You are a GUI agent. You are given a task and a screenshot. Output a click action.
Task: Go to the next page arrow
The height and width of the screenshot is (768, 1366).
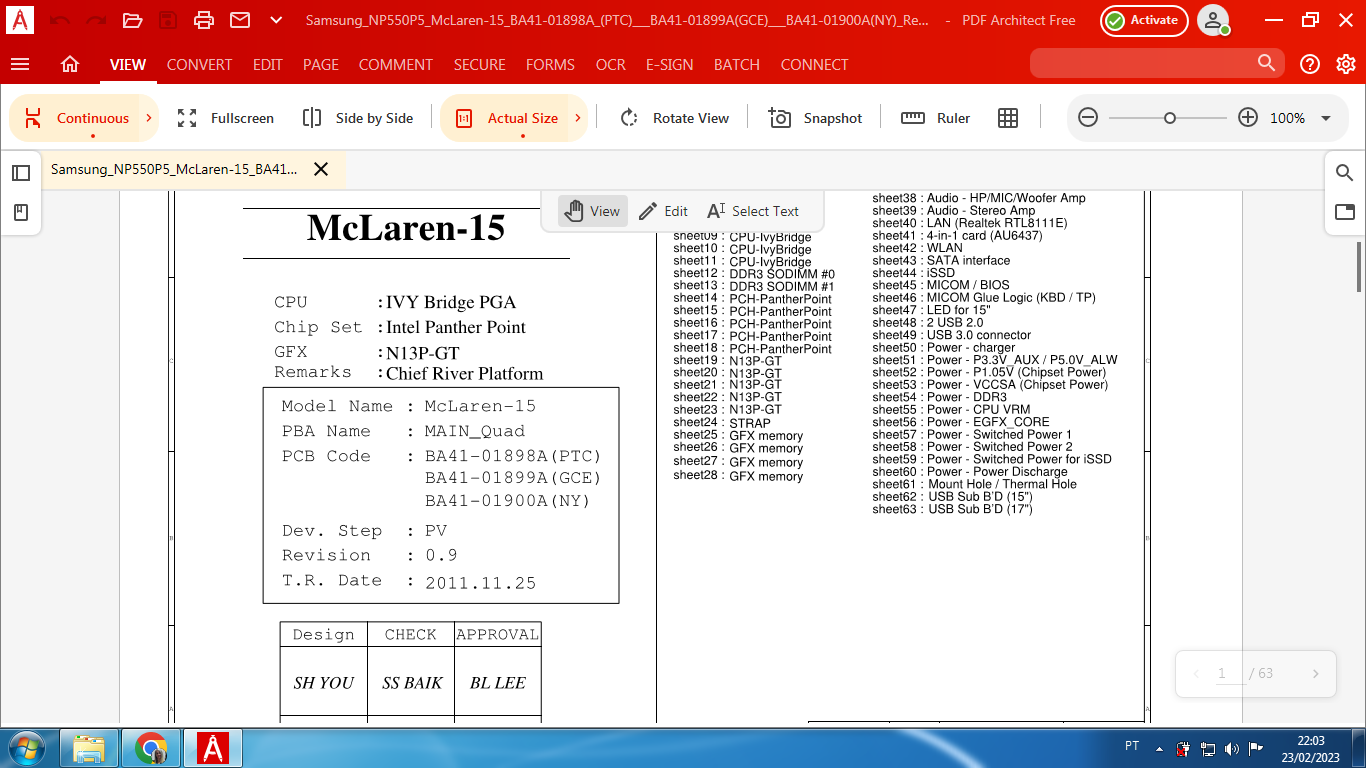coord(1316,674)
